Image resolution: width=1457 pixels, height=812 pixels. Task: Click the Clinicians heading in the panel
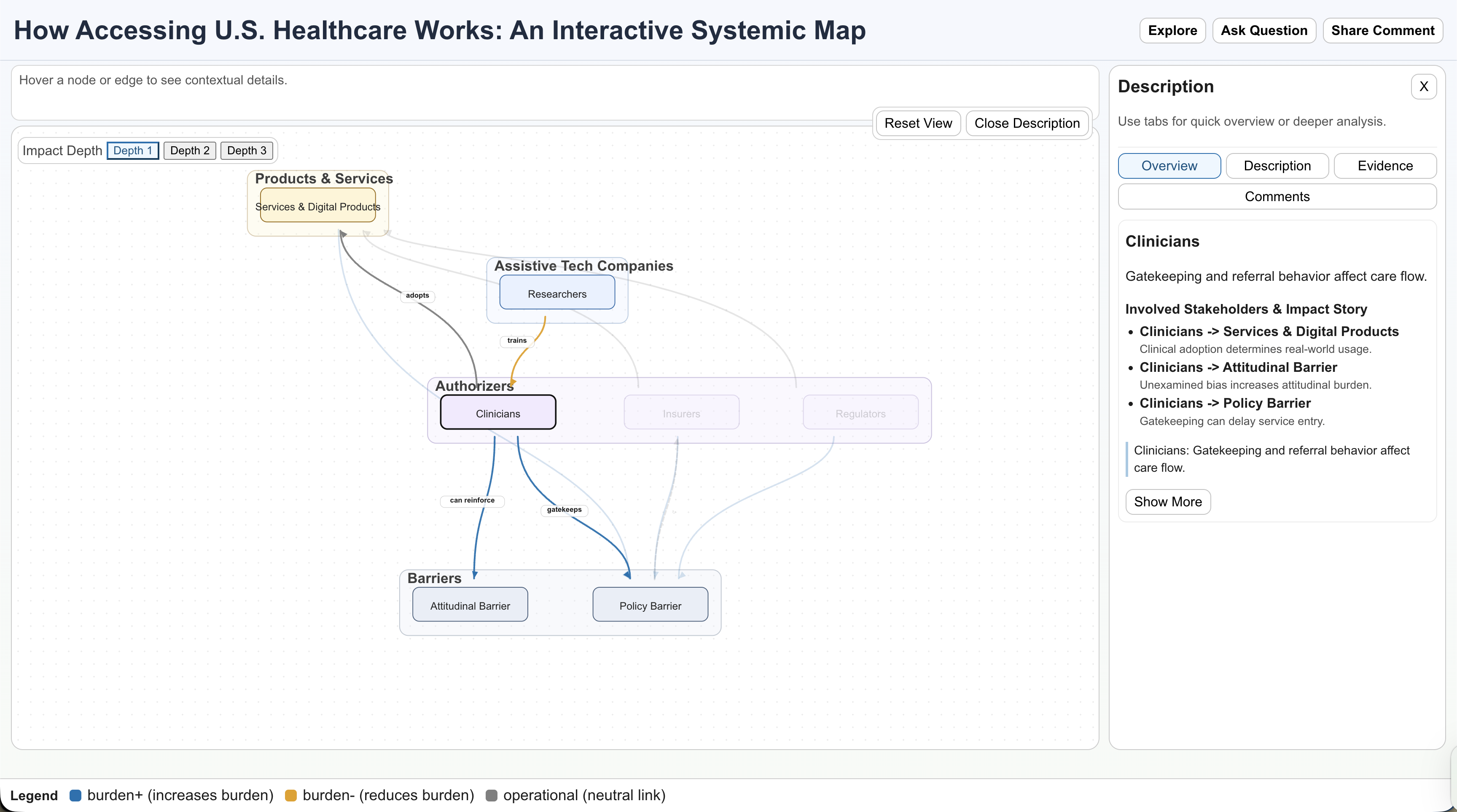click(x=1162, y=242)
